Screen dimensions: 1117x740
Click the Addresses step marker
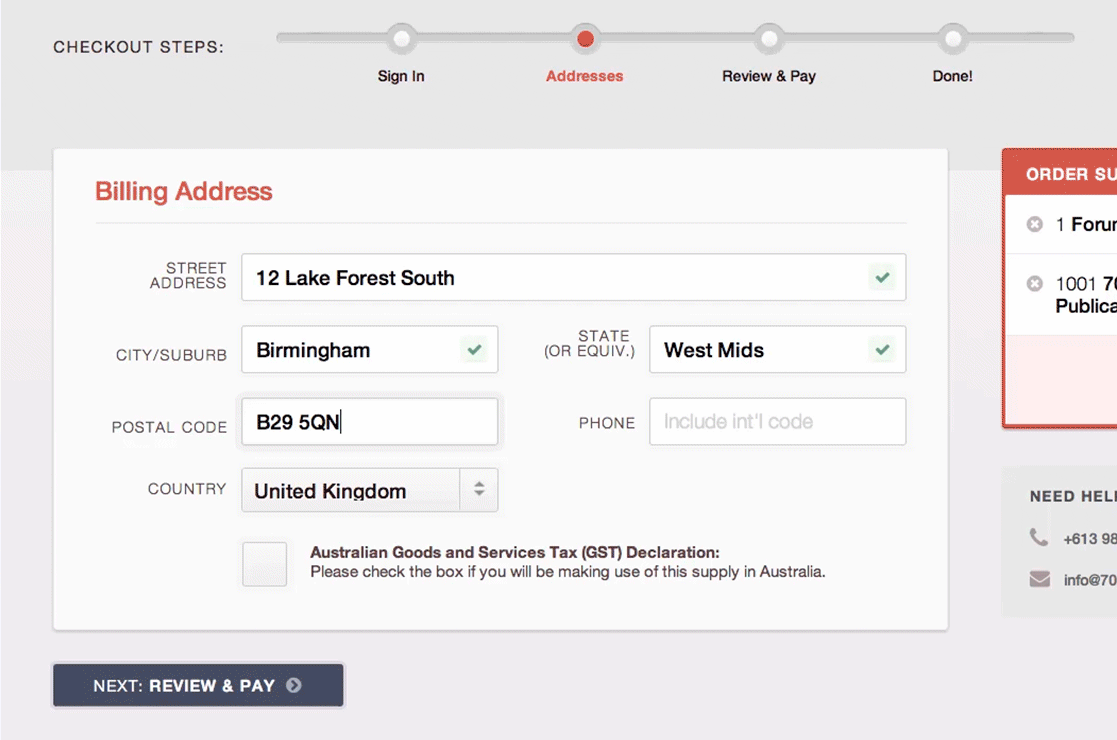[x=585, y=40]
